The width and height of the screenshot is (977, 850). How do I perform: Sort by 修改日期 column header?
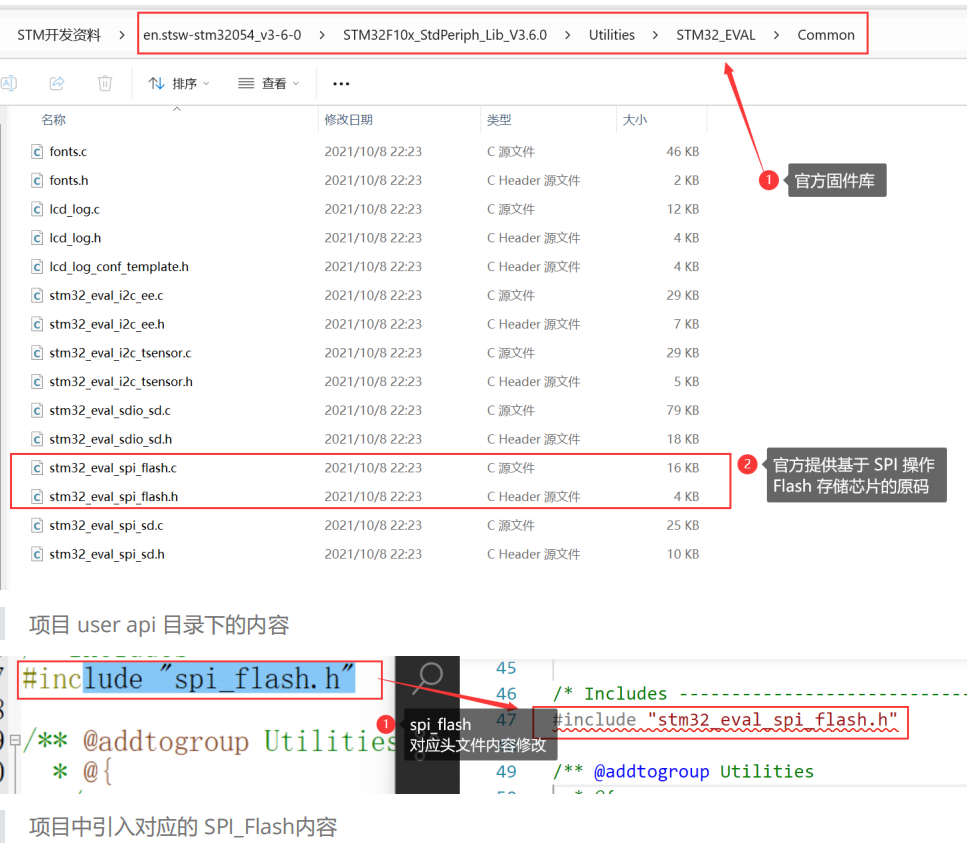coord(348,120)
